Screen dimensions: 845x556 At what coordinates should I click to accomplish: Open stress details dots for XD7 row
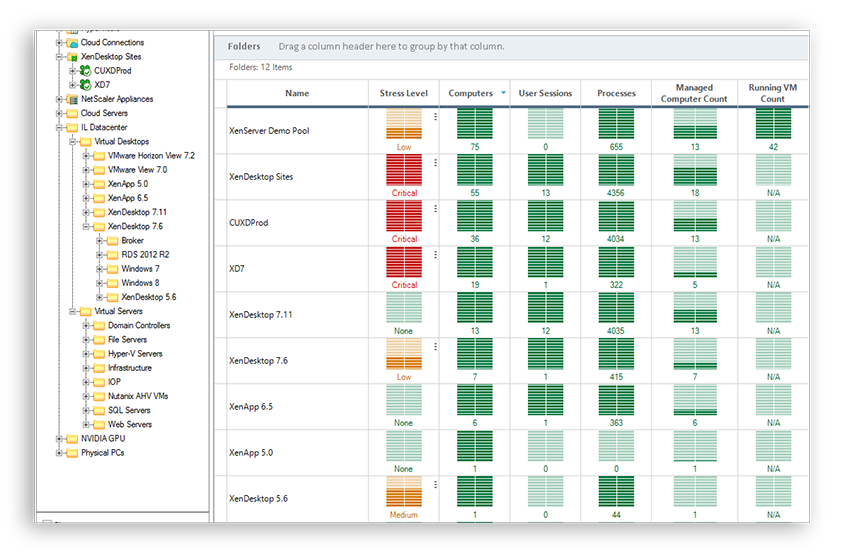(435, 254)
